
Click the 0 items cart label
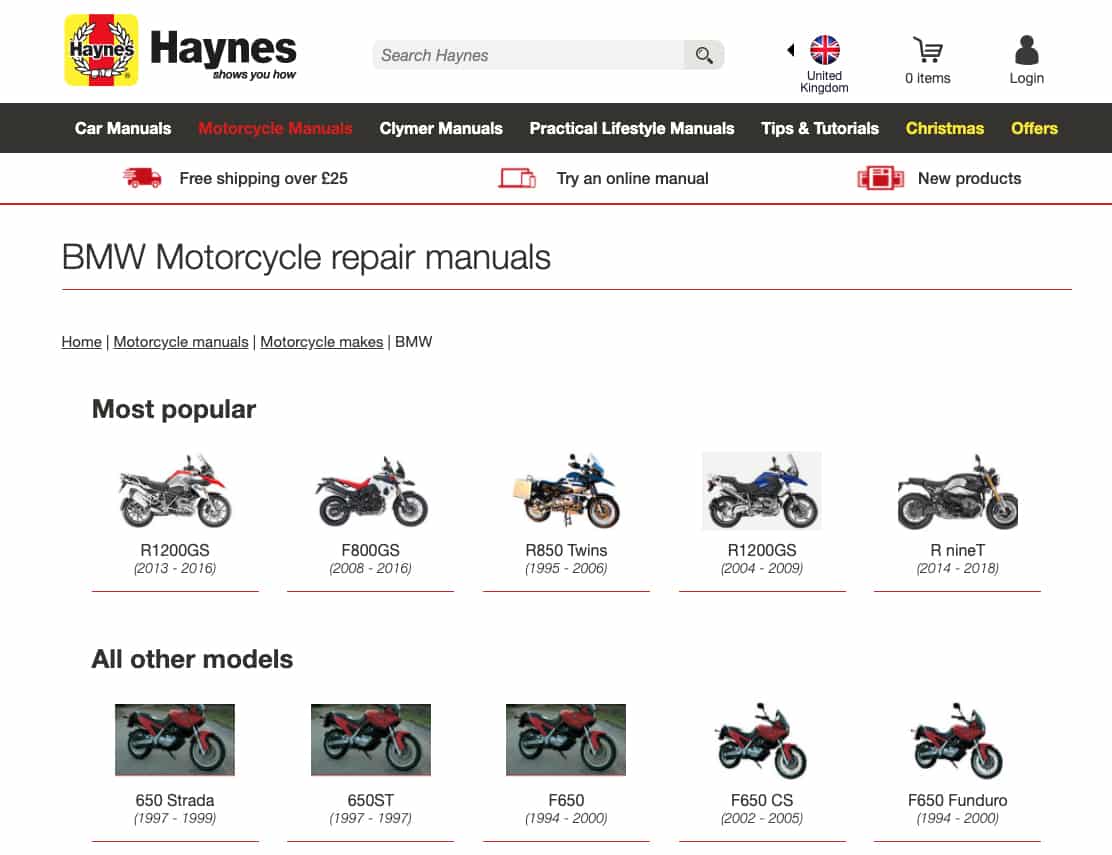click(x=928, y=78)
